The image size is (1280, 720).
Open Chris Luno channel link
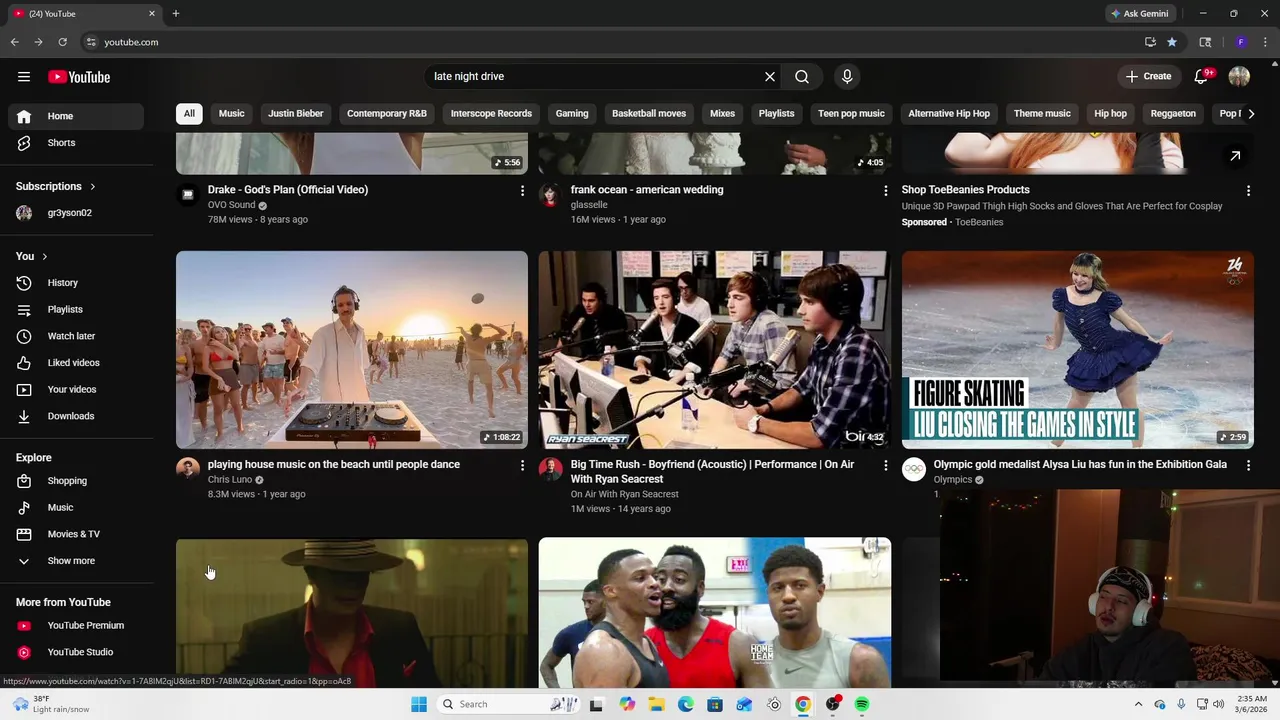click(x=230, y=480)
